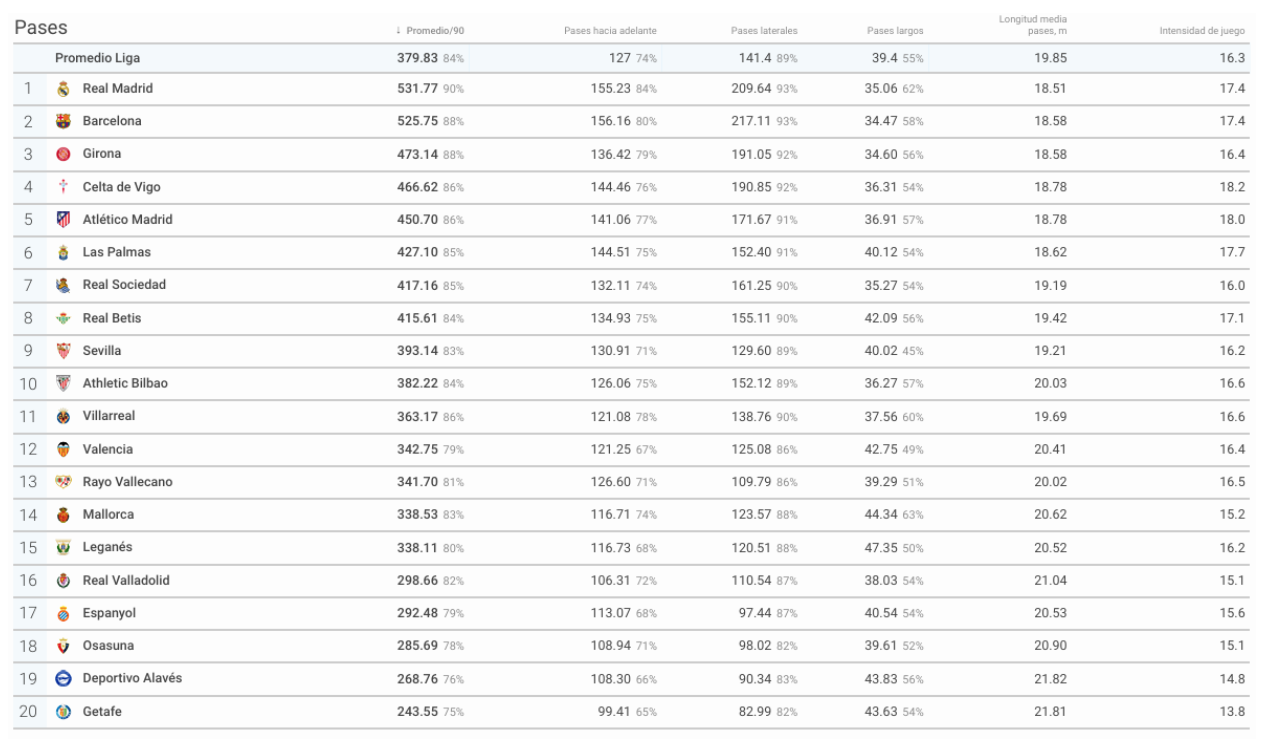Click Real Valladolid 21.04 pass length
This screenshot has width=1272, height=740.
click(x=1051, y=580)
